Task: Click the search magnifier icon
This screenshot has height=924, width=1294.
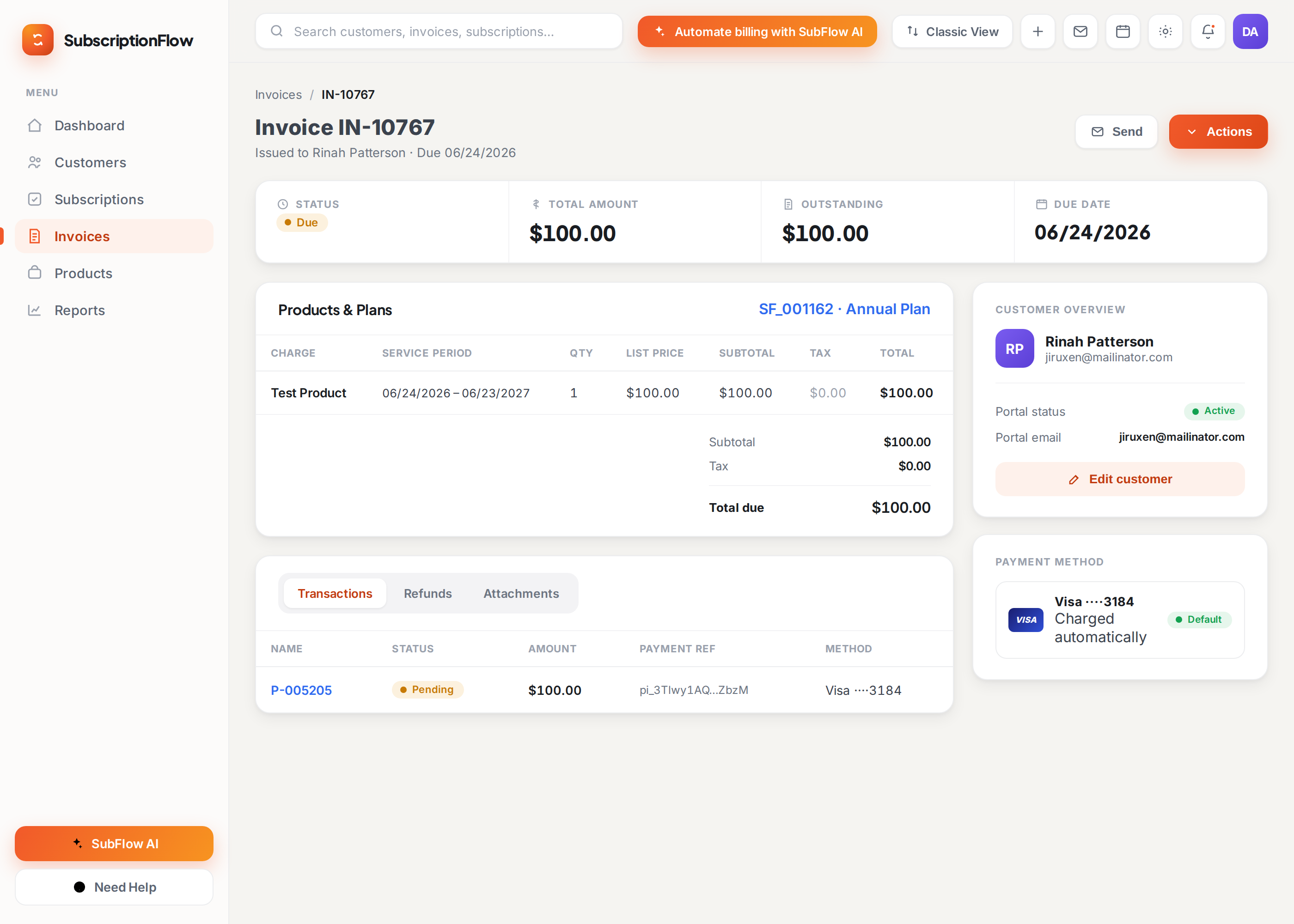Action: (x=276, y=31)
